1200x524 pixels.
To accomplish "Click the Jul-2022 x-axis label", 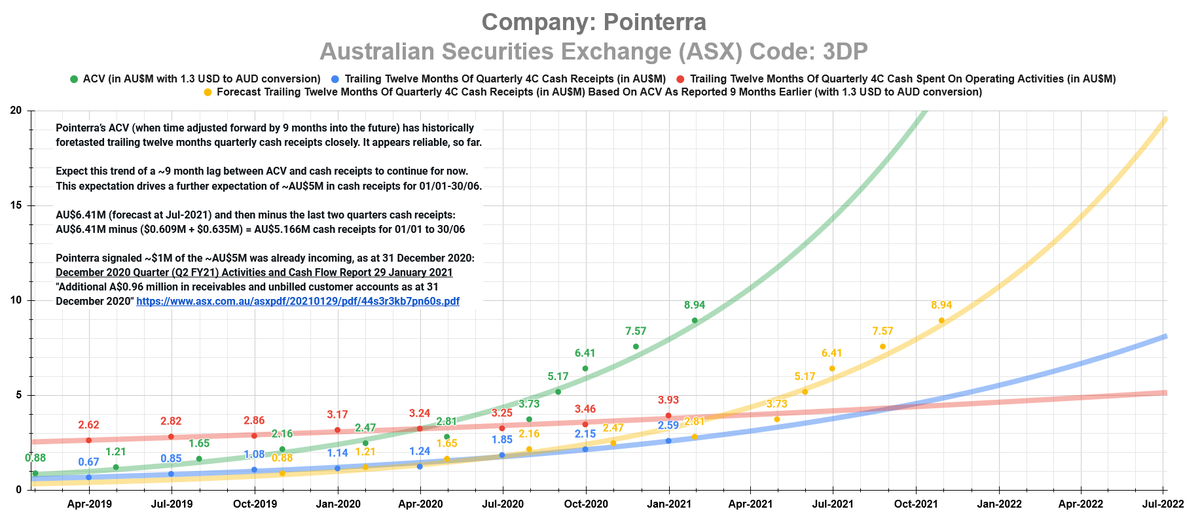I will pos(1163,507).
